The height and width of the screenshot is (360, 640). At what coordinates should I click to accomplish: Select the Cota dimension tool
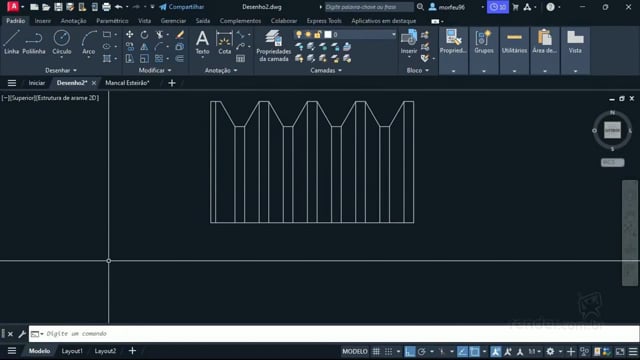click(x=224, y=42)
